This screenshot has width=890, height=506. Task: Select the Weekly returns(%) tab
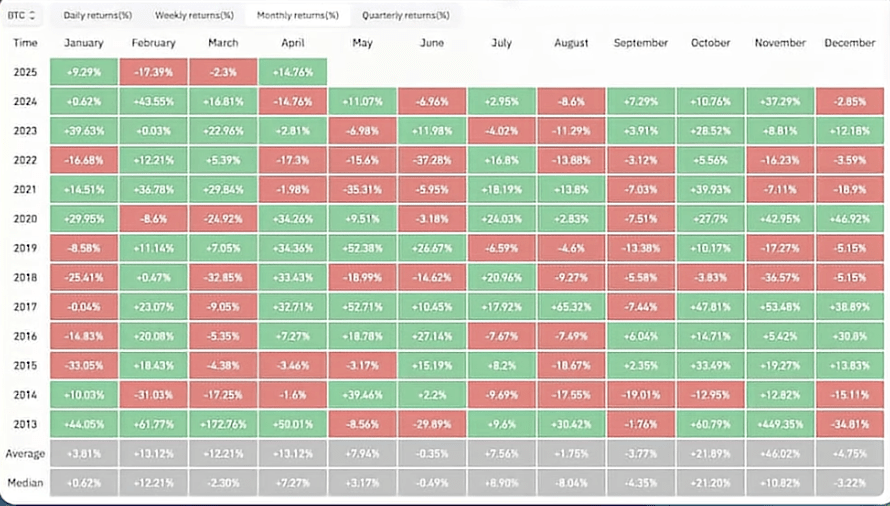[195, 16]
